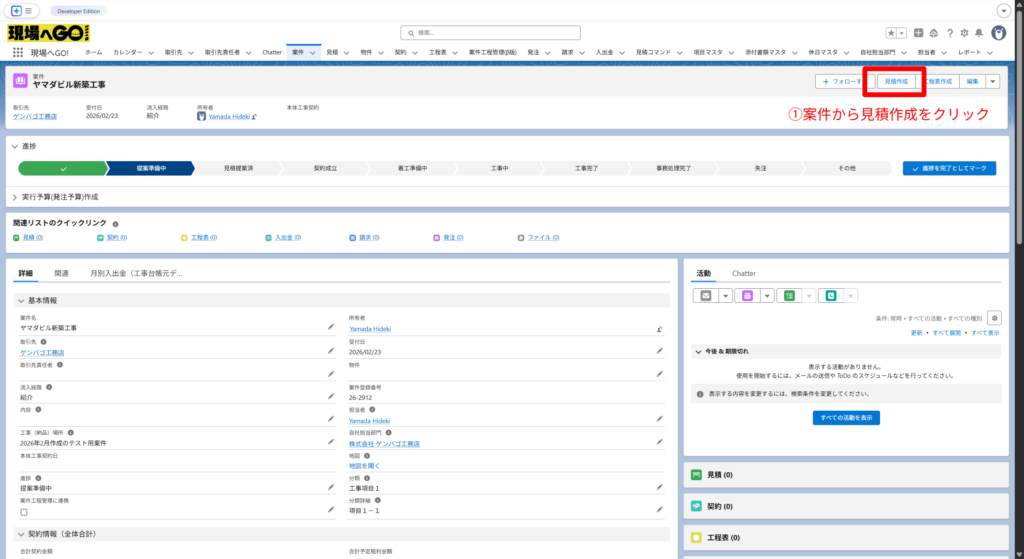Image resolution: width=1024 pixels, height=559 pixels.
Task: Select the 見積提案済 stage in path
Action: pyautogui.click(x=238, y=168)
